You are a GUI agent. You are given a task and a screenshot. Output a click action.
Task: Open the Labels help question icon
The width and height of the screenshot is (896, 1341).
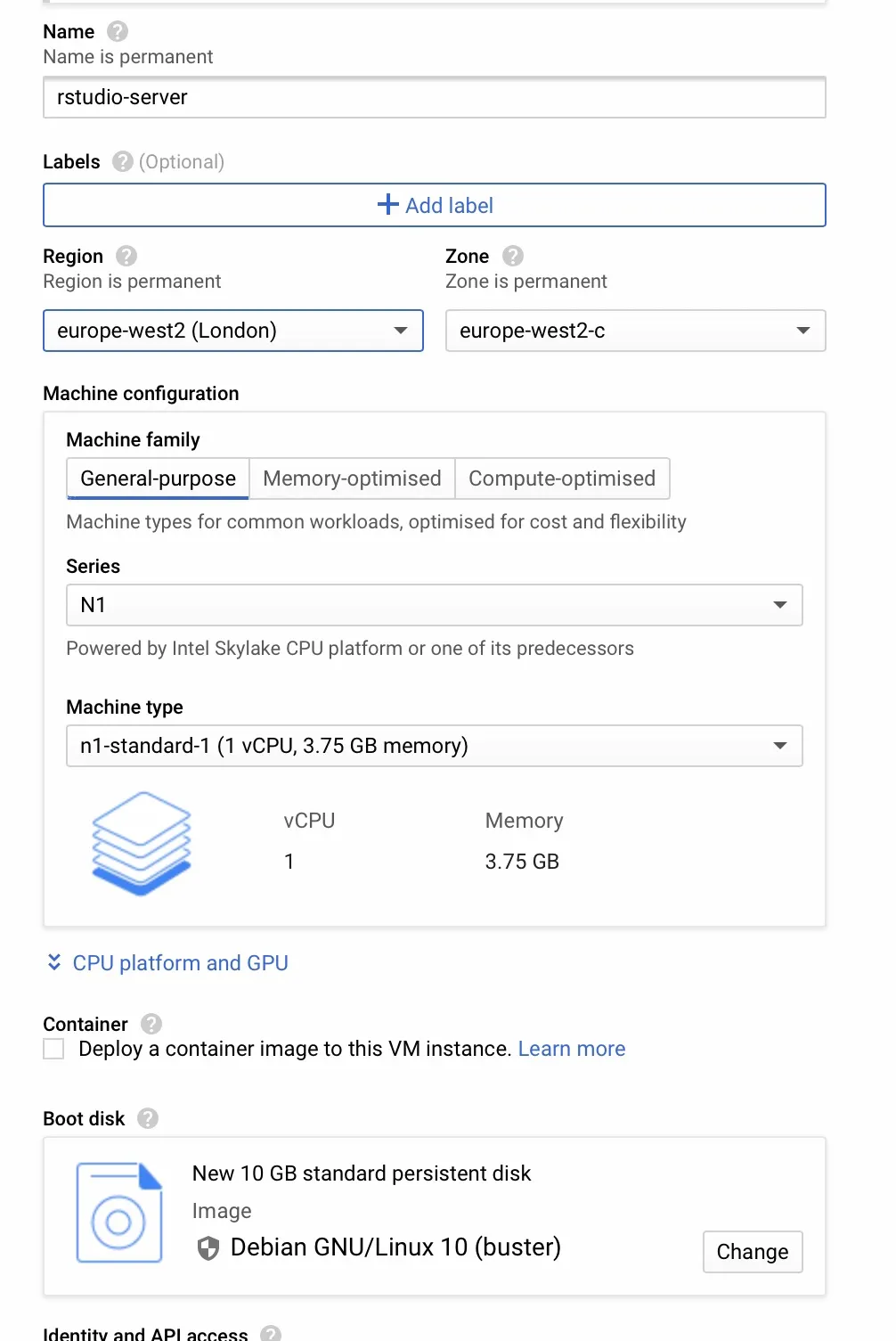point(123,161)
